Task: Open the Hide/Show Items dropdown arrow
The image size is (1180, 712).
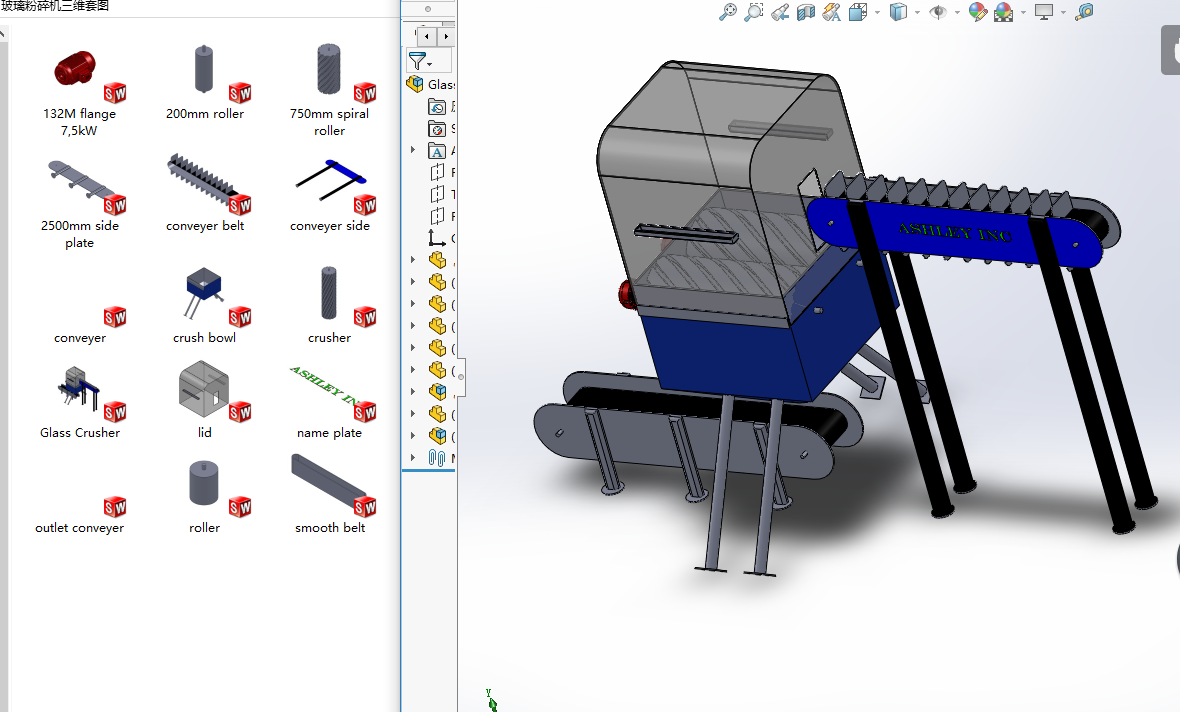Action: click(957, 13)
